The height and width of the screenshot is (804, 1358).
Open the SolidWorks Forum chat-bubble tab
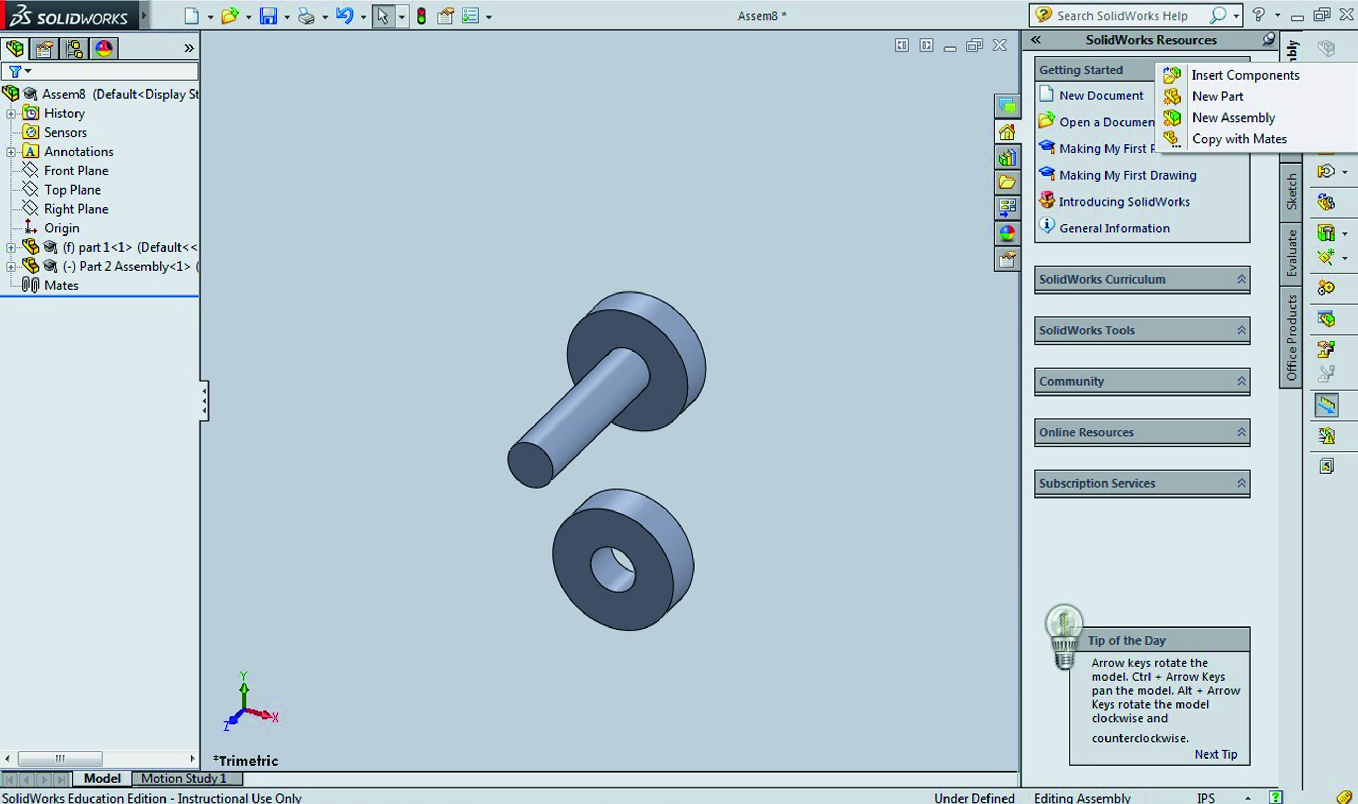1007,106
